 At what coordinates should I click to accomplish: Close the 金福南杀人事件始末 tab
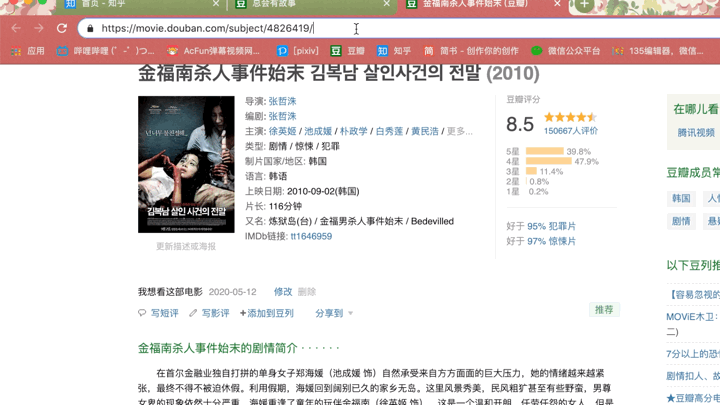(557, 4)
